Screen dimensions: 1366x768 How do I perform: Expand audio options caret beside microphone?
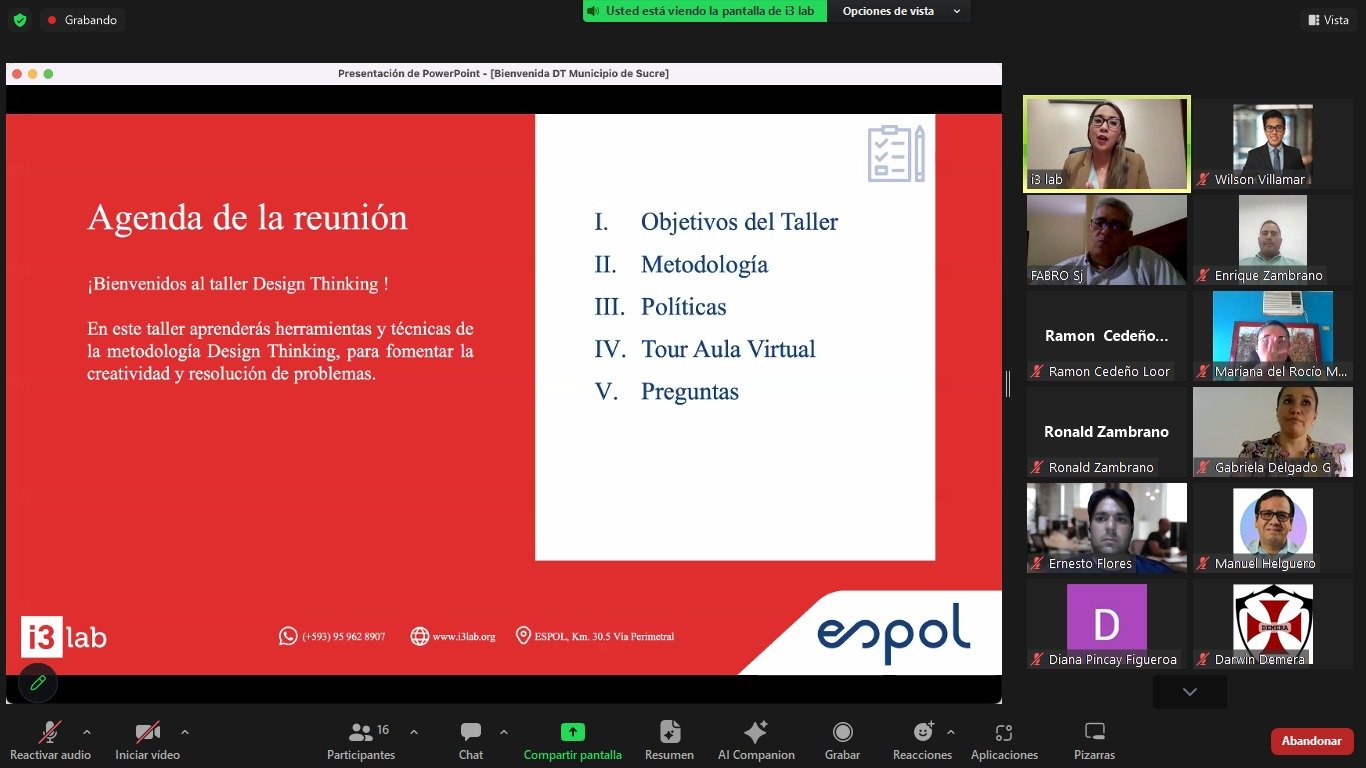pyautogui.click(x=87, y=732)
